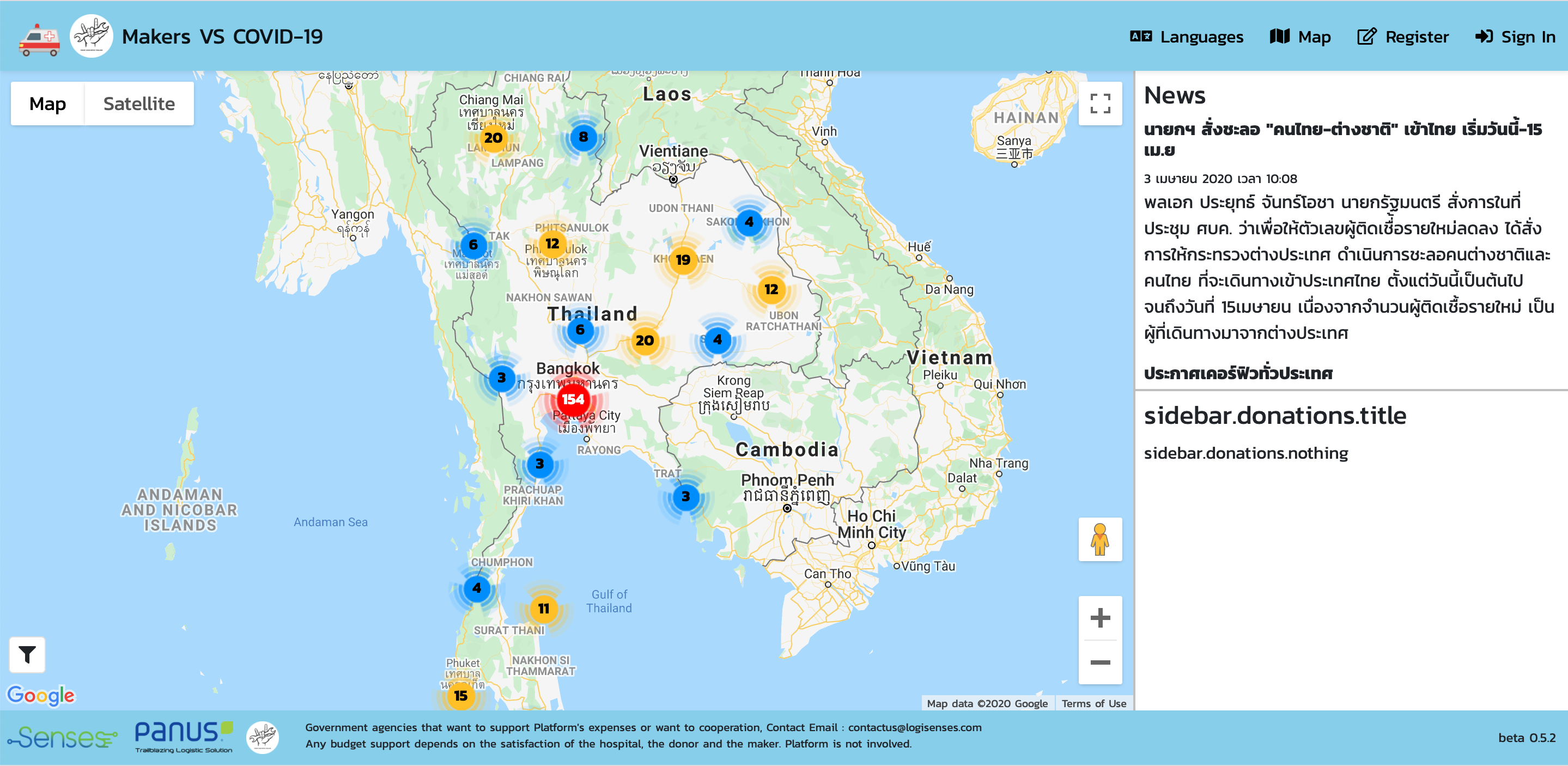Image resolution: width=1568 pixels, height=766 pixels.
Task: Expand the yellow 19 cluster marker
Action: 682,260
